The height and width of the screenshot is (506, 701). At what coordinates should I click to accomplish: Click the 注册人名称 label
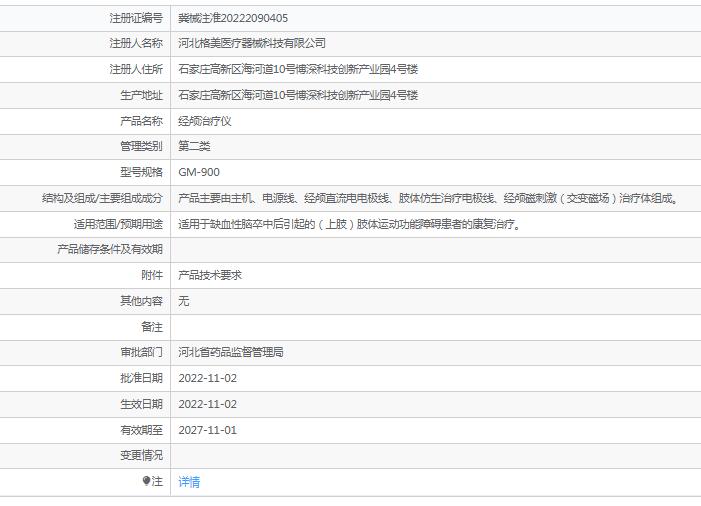136,43
